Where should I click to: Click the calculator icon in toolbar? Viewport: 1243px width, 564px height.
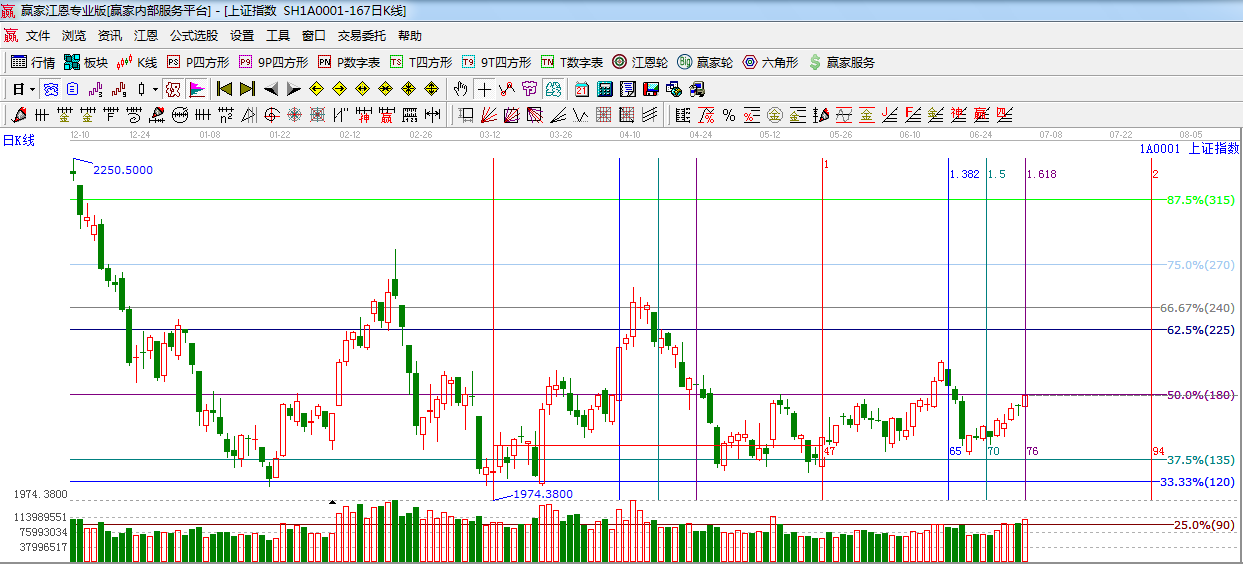click(x=604, y=89)
